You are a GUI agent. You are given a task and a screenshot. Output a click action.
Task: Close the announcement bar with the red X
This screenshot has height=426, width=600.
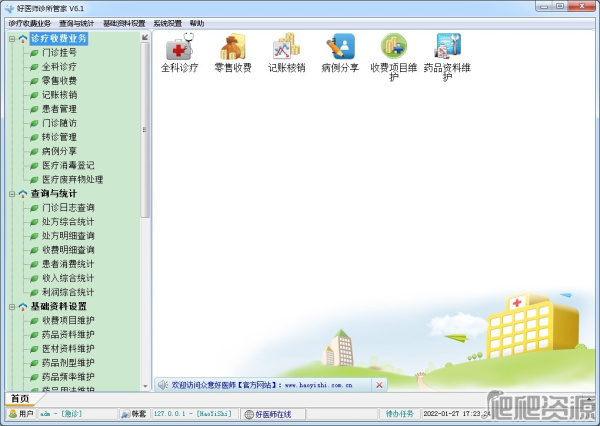(379, 384)
